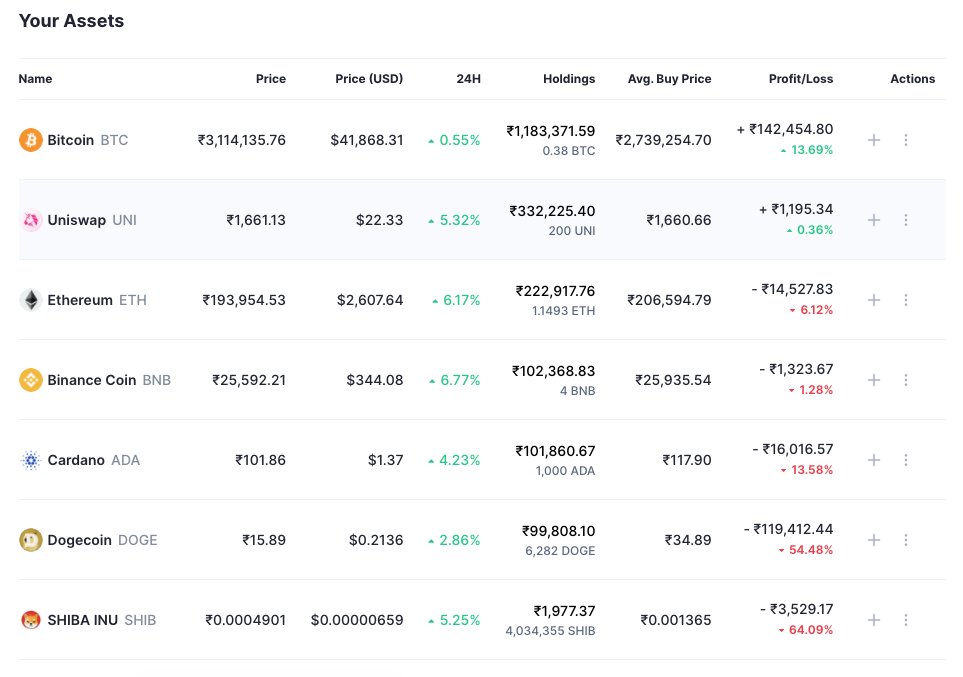Open the three-dot actions menu for Ethereum
Screen dimensions: 963x677
coord(906,300)
